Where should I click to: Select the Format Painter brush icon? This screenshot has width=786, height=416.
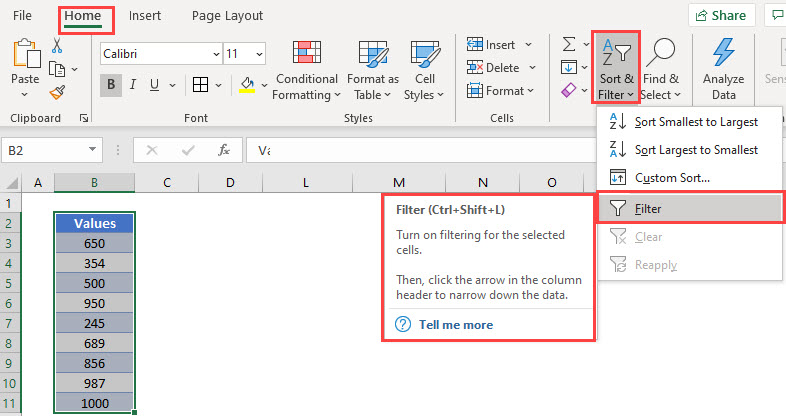57,93
